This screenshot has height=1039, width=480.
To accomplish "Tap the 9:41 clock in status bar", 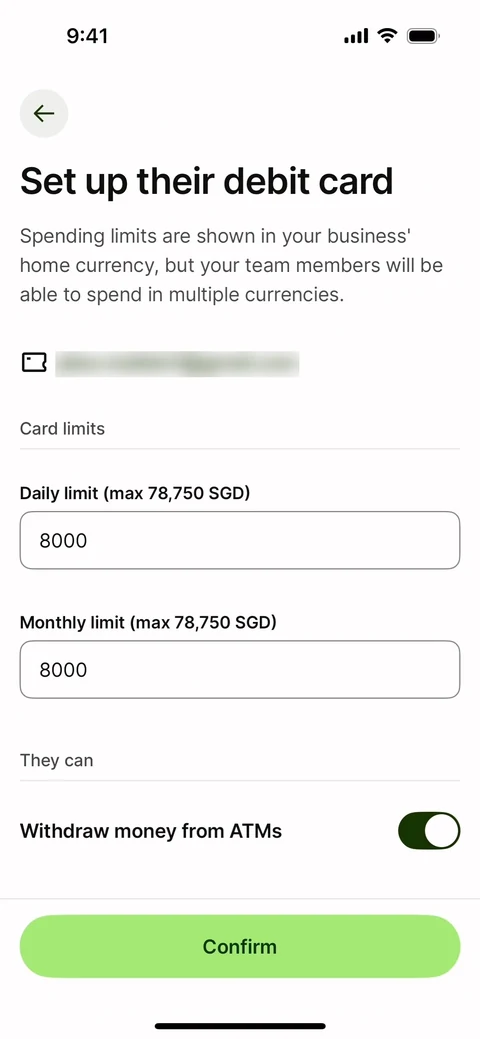I will (x=87, y=36).
